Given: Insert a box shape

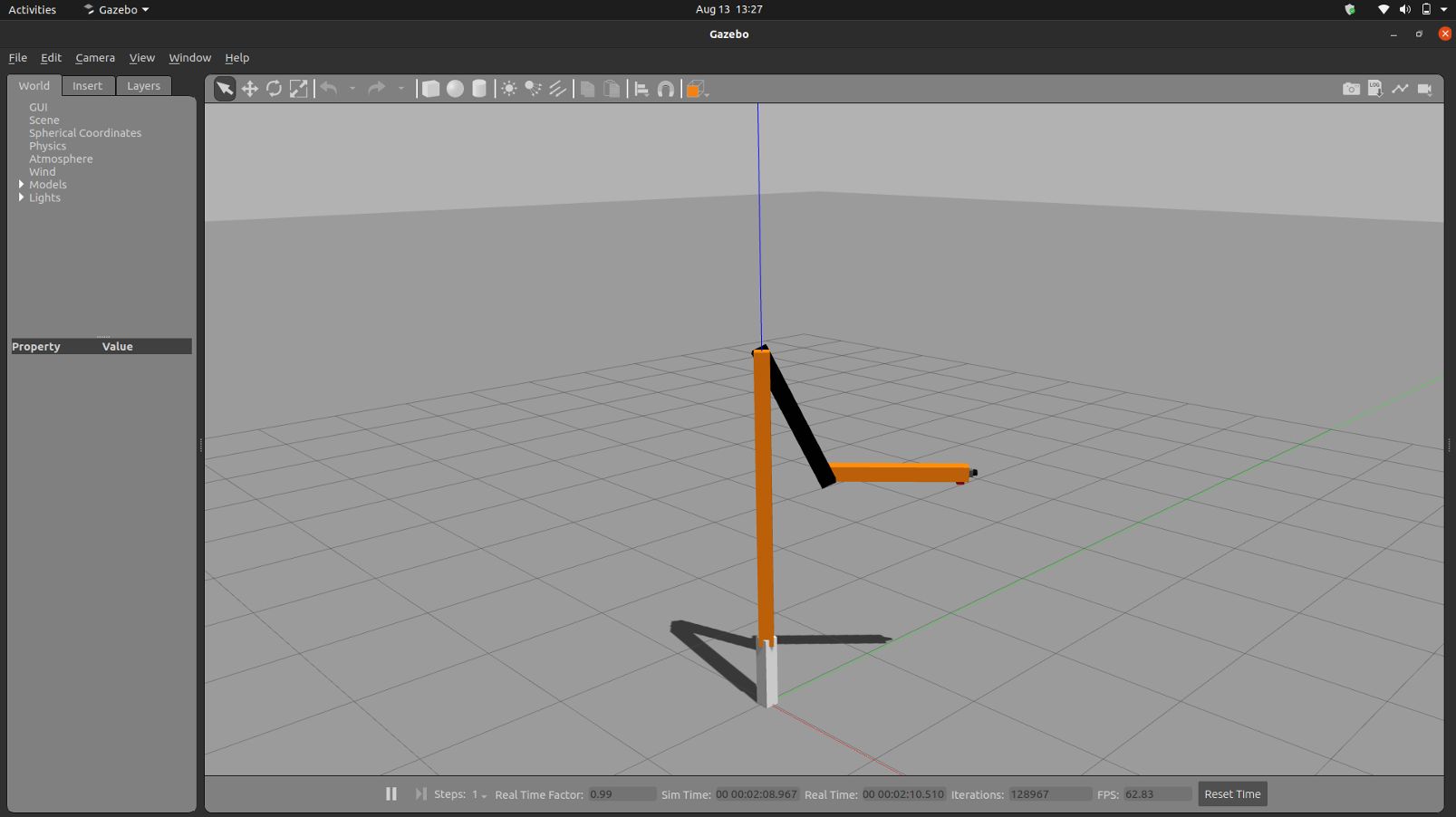Looking at the screenshot, I should click(431, 89).
